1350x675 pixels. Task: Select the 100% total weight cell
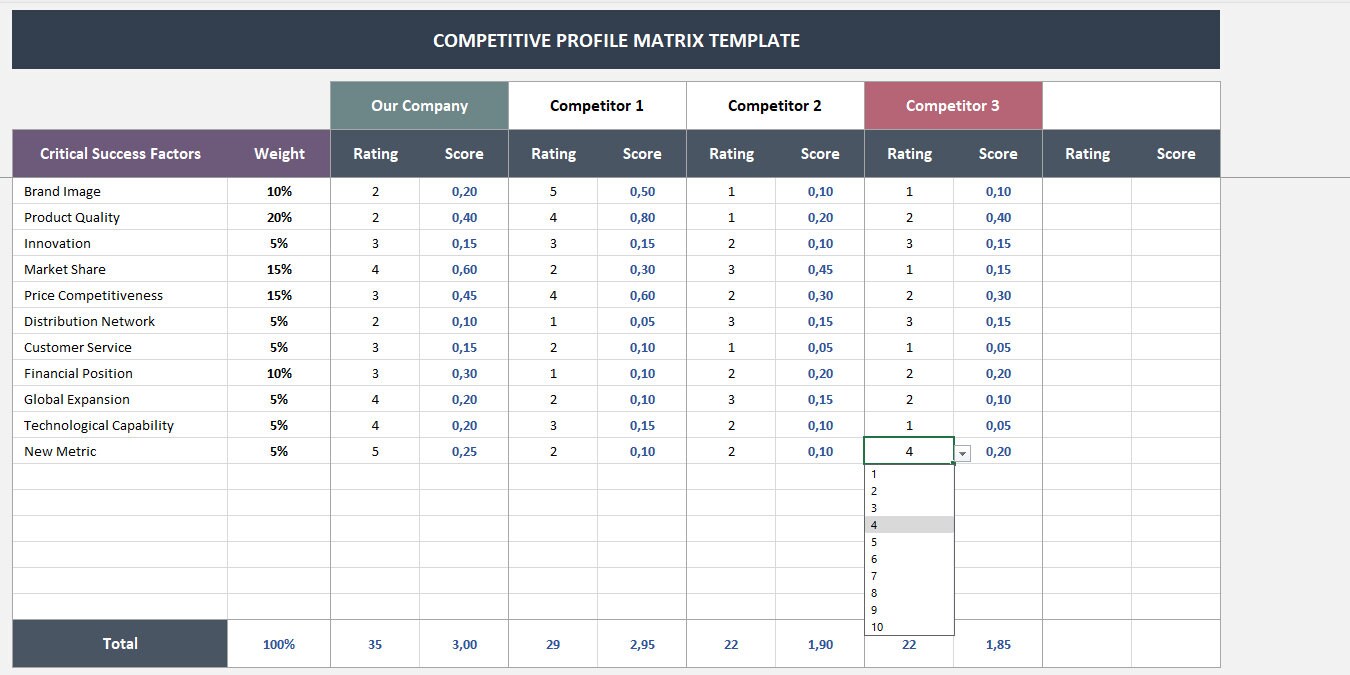click(278, 643)
